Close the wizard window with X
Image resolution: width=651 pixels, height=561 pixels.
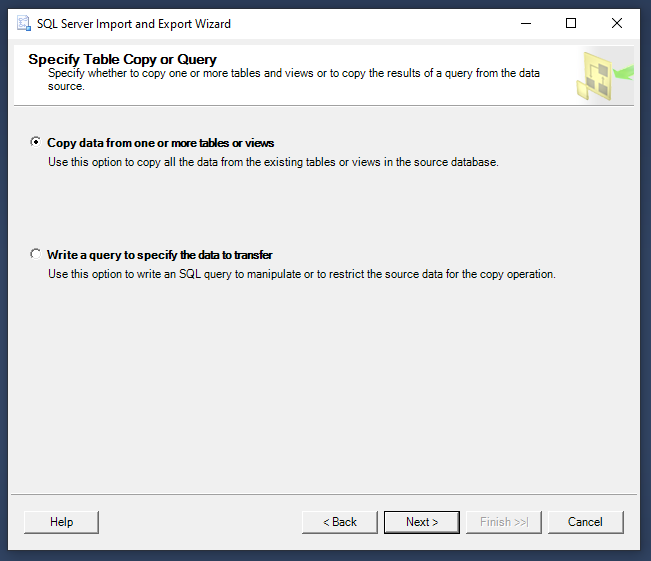click(x=617, y=24)
